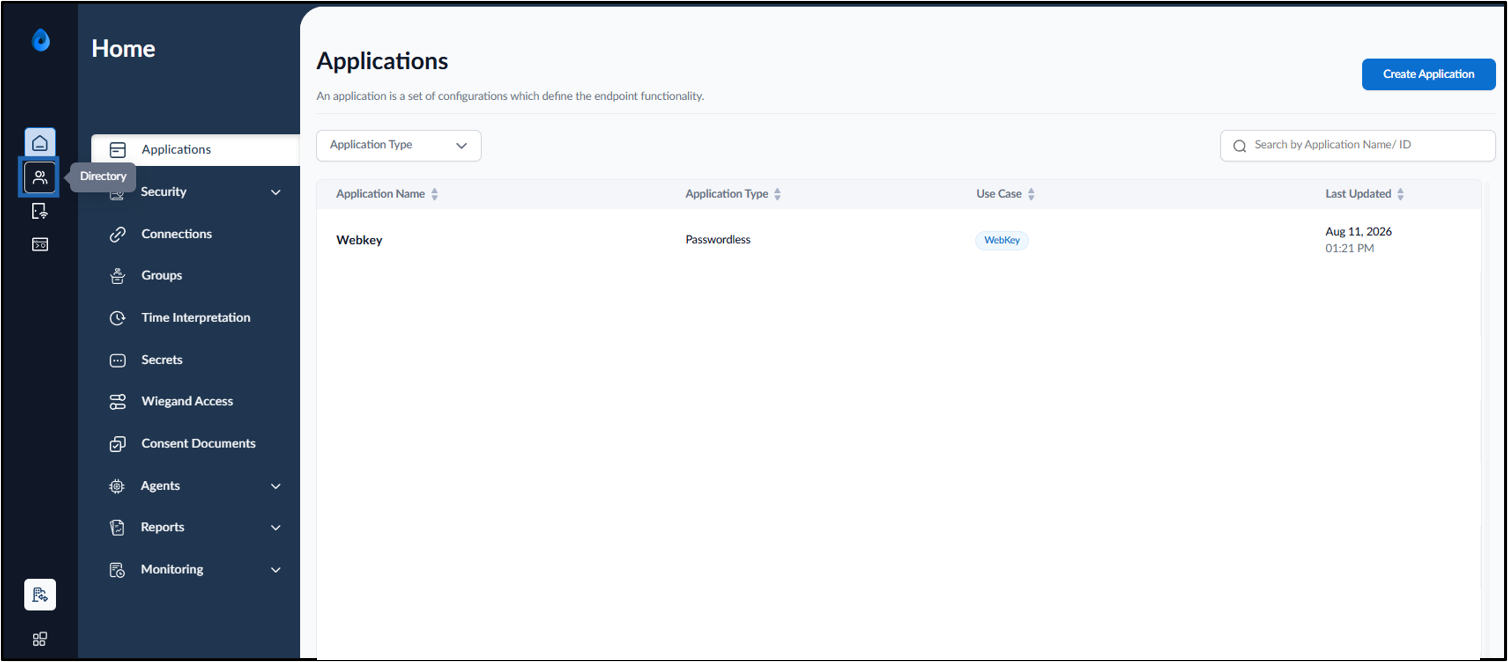Click the Wiegand Access icon
This screenshot has width=1508, height=662.
(x=118, y=402)
